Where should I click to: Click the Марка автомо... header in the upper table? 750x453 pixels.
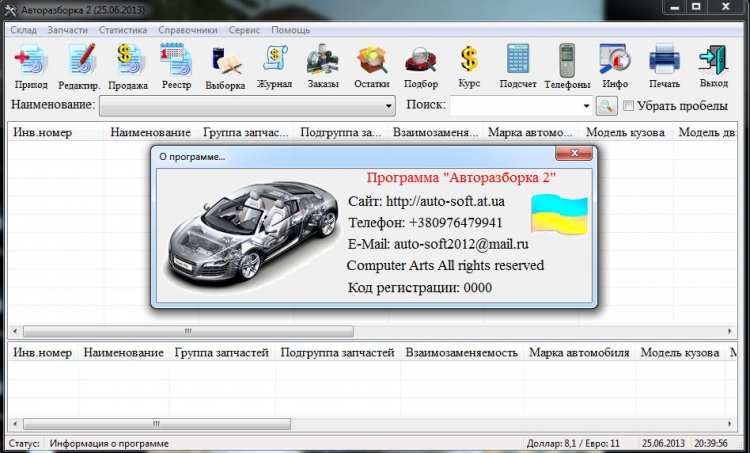point(530,132)
